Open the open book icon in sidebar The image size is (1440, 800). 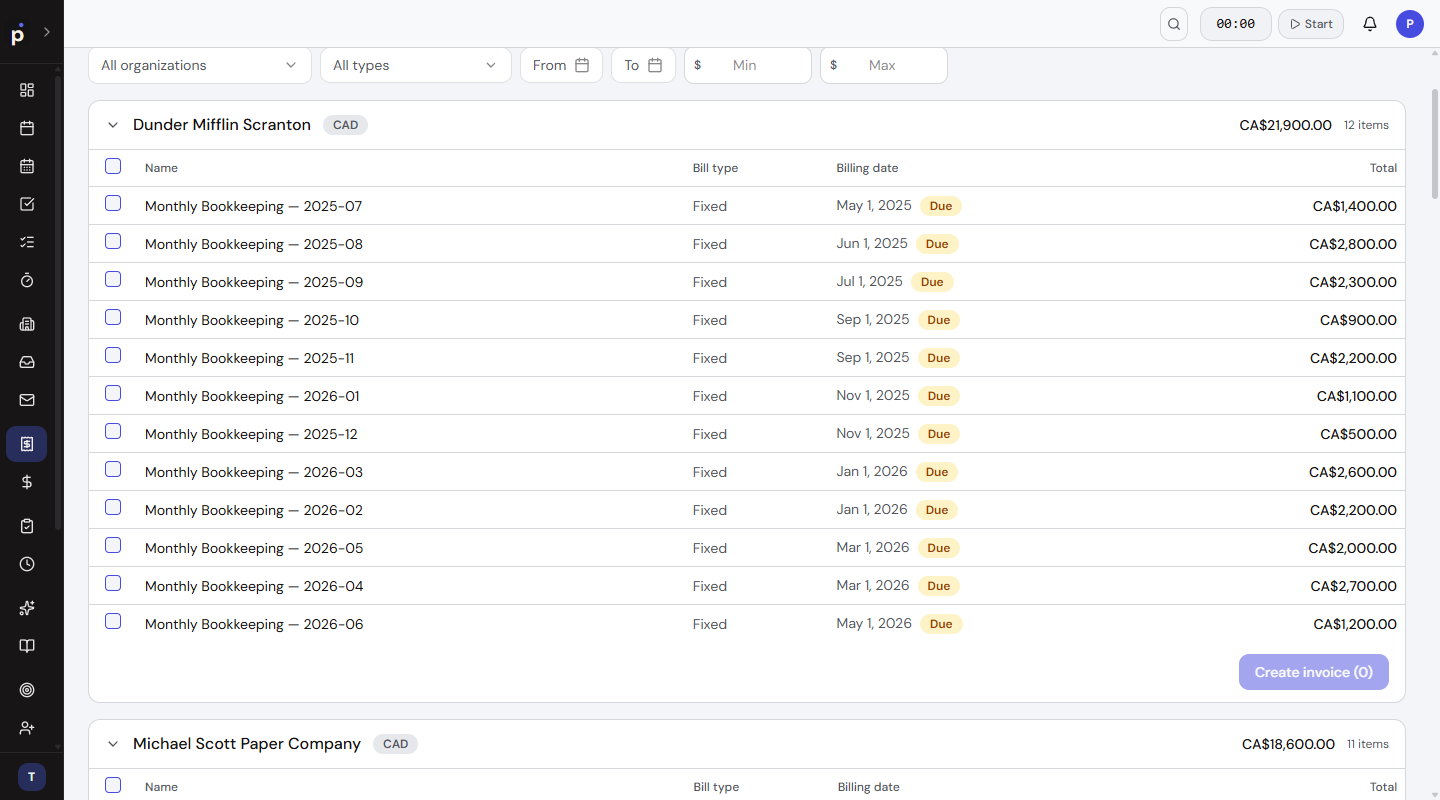click(27, 646)
